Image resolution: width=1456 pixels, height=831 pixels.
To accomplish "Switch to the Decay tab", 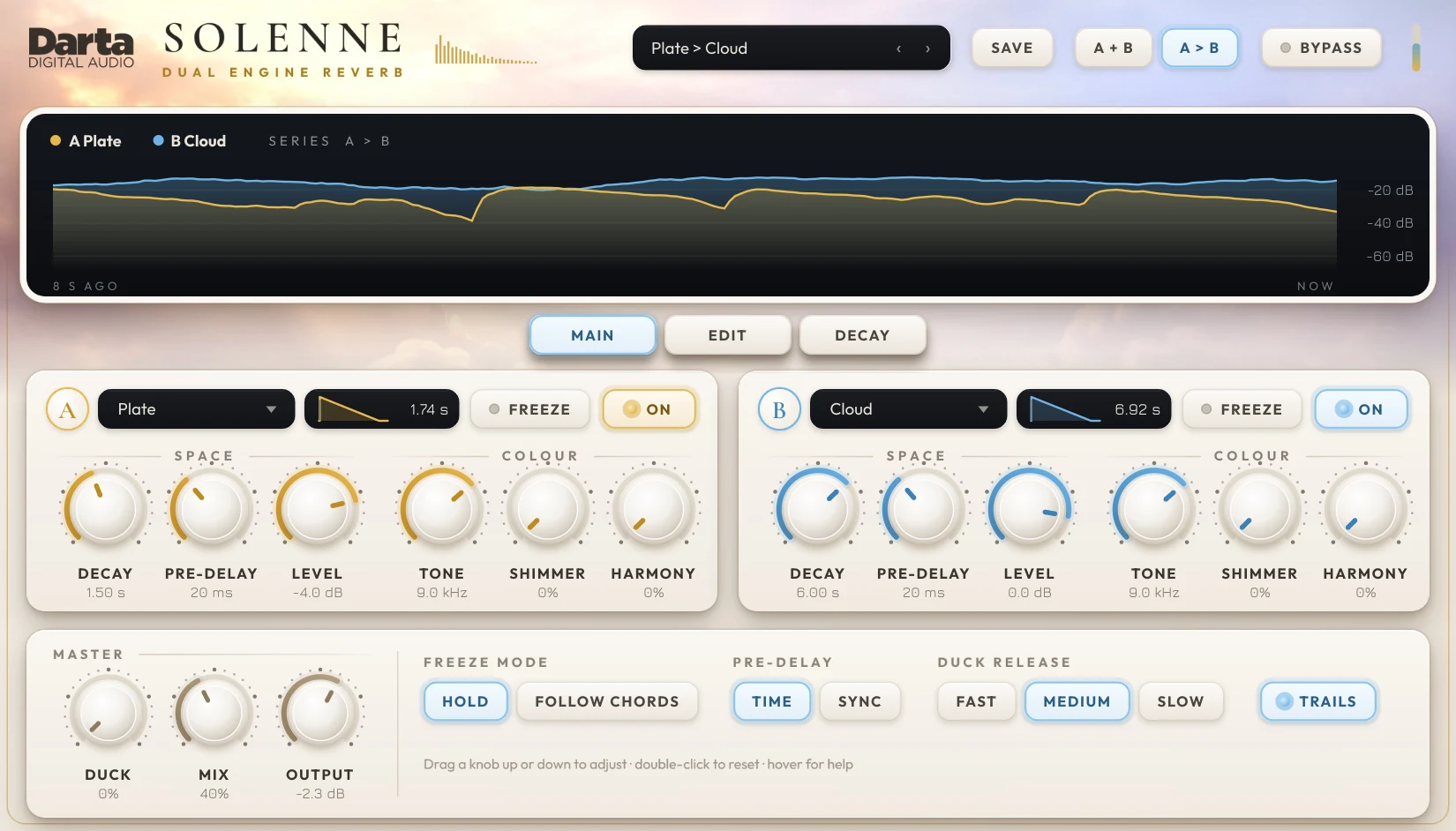I will click(x=862, y=335).
